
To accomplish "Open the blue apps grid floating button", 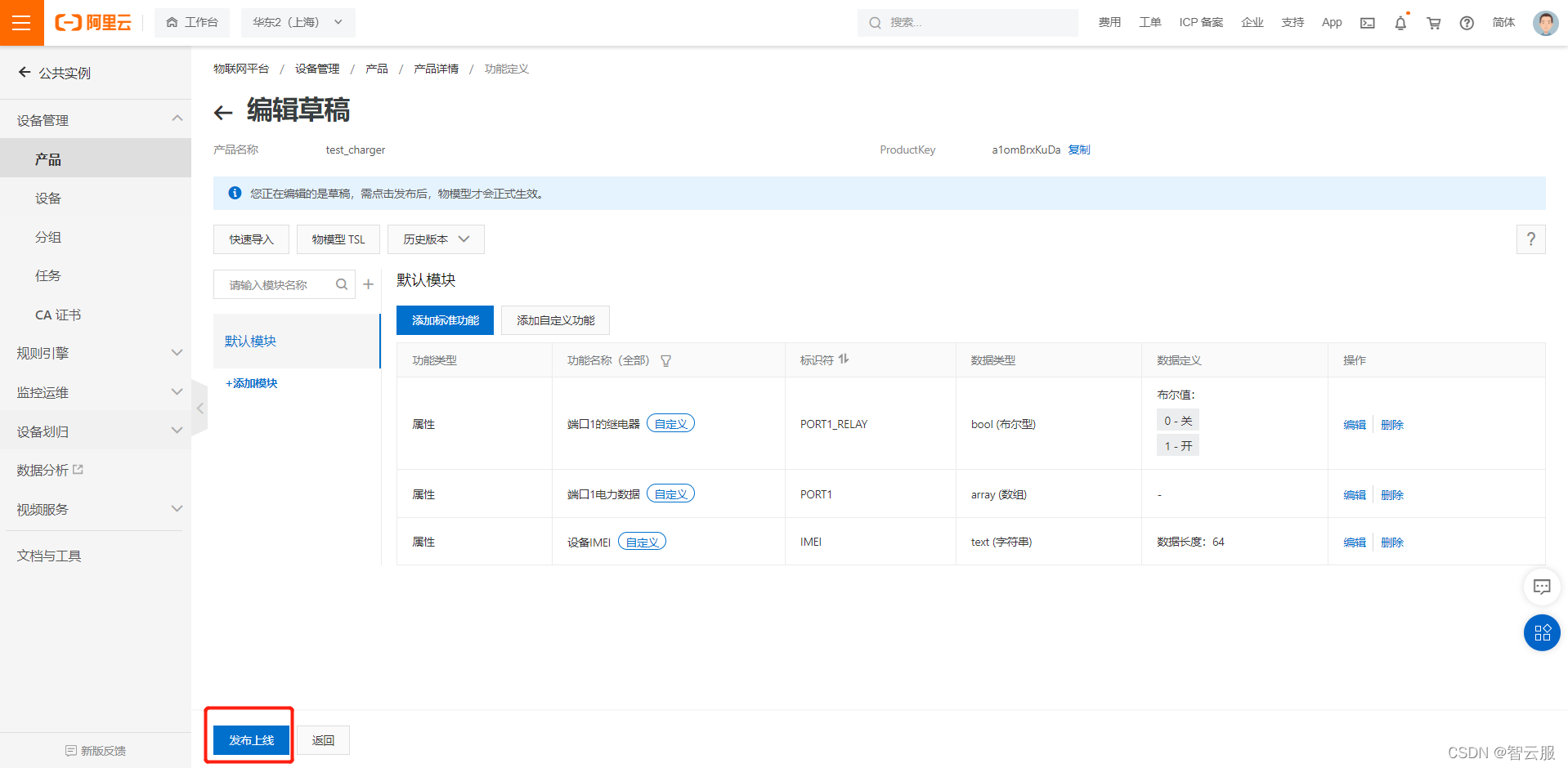I will (1542, 633).
